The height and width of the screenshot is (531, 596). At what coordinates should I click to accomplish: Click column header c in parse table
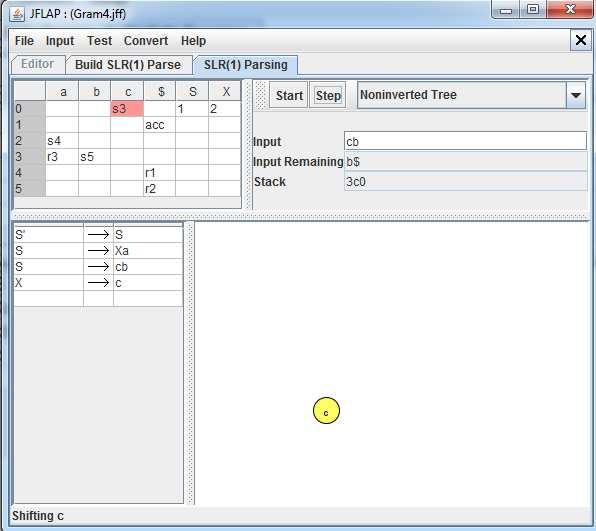(x=127, y=92)
